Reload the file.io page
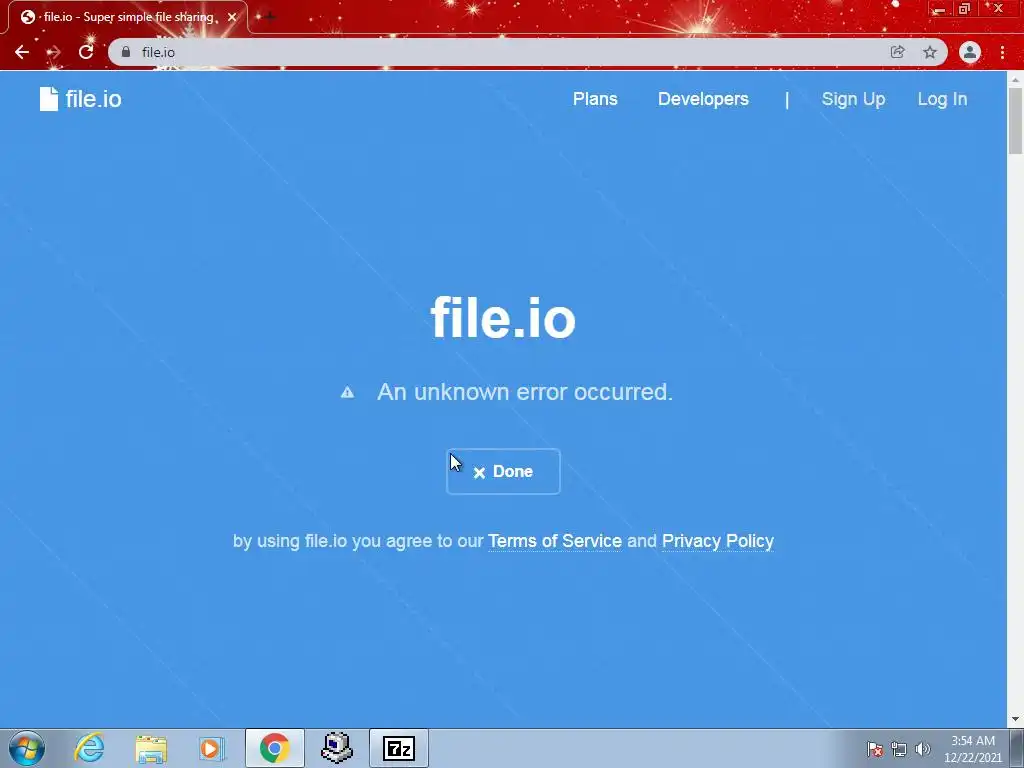 tap(86, 52)
